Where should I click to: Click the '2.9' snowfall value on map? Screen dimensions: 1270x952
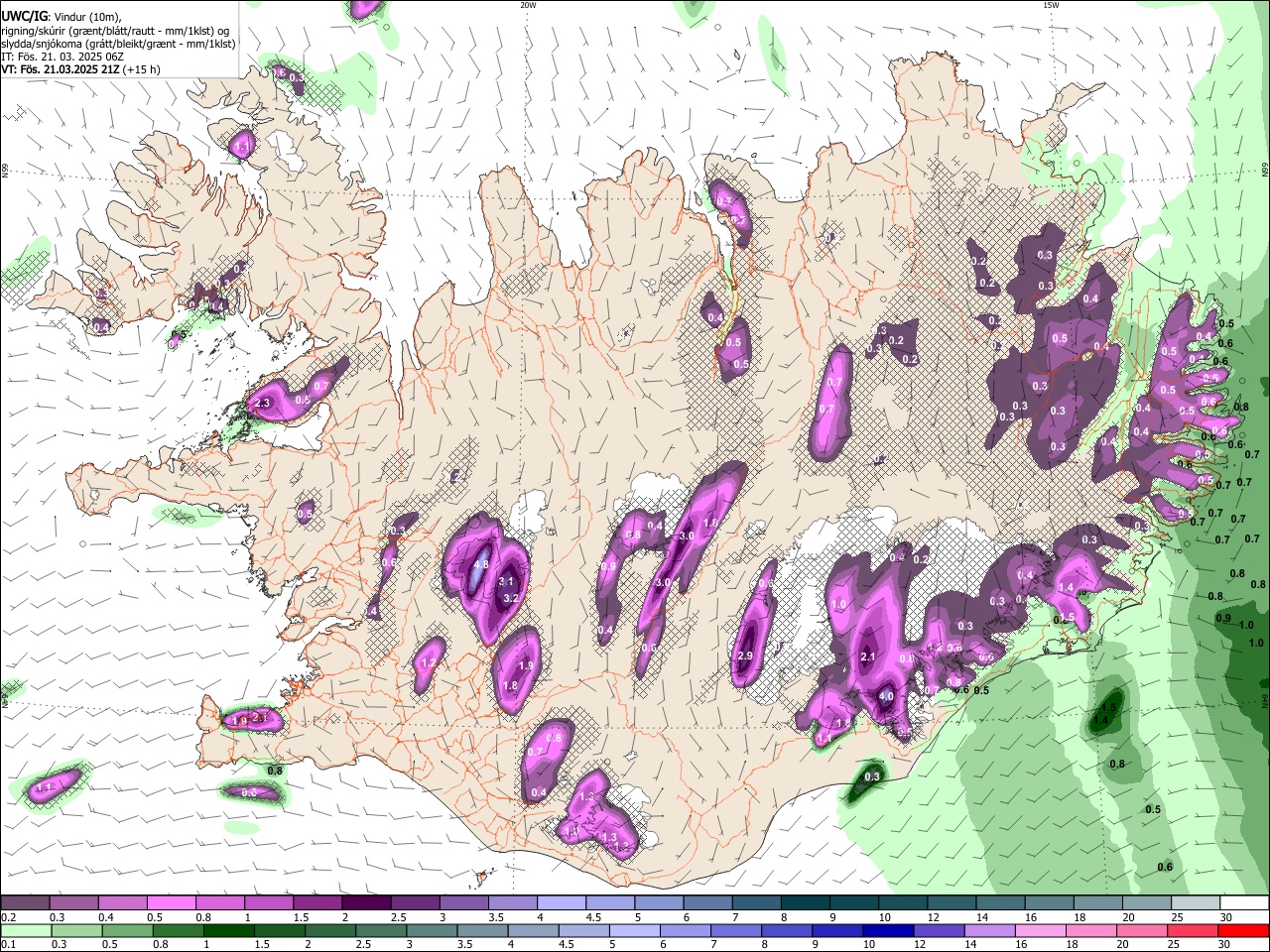click(747, 655)
